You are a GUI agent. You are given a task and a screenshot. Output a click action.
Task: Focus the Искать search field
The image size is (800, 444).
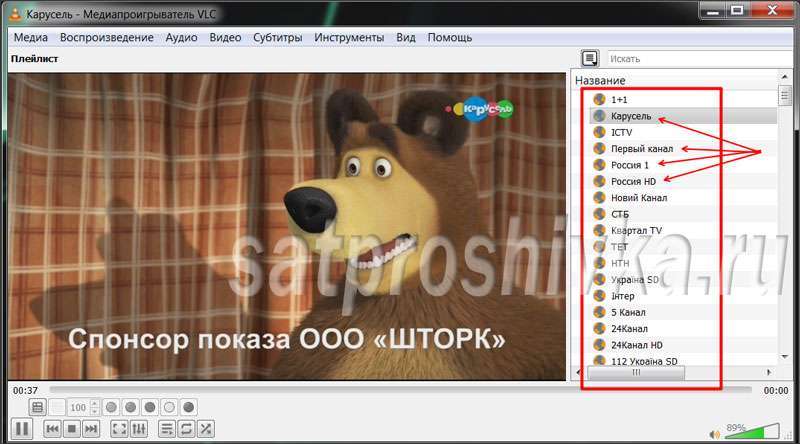coord(699,59)
